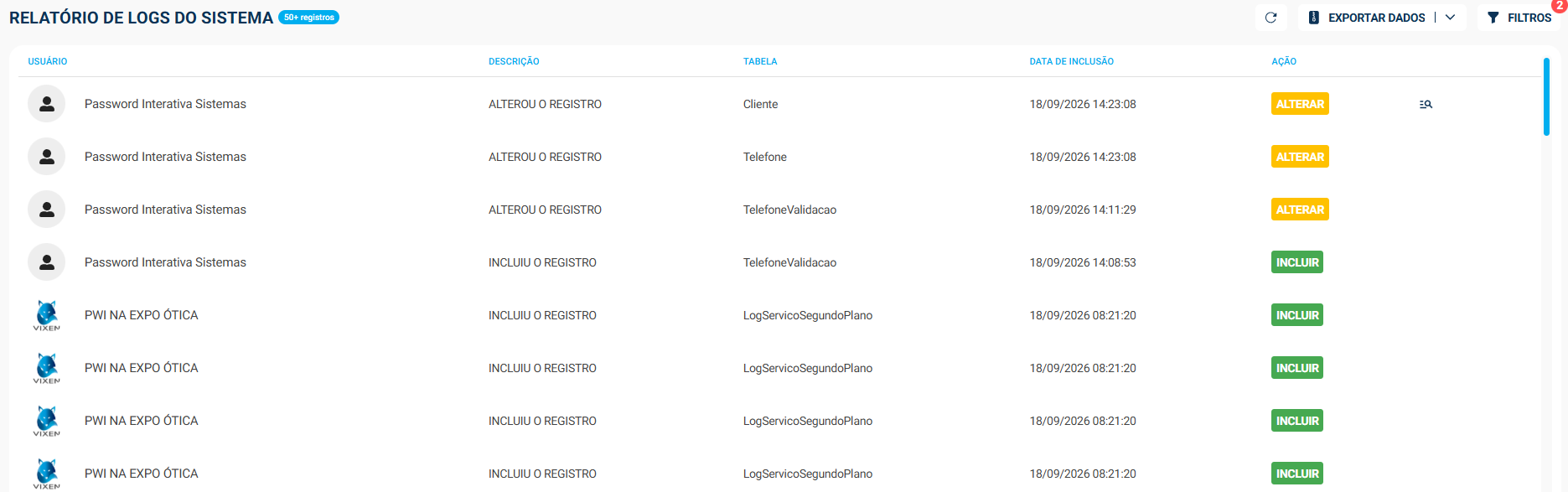Select the TelefoneValidacao row dated 14:11:29

(779, 210)
